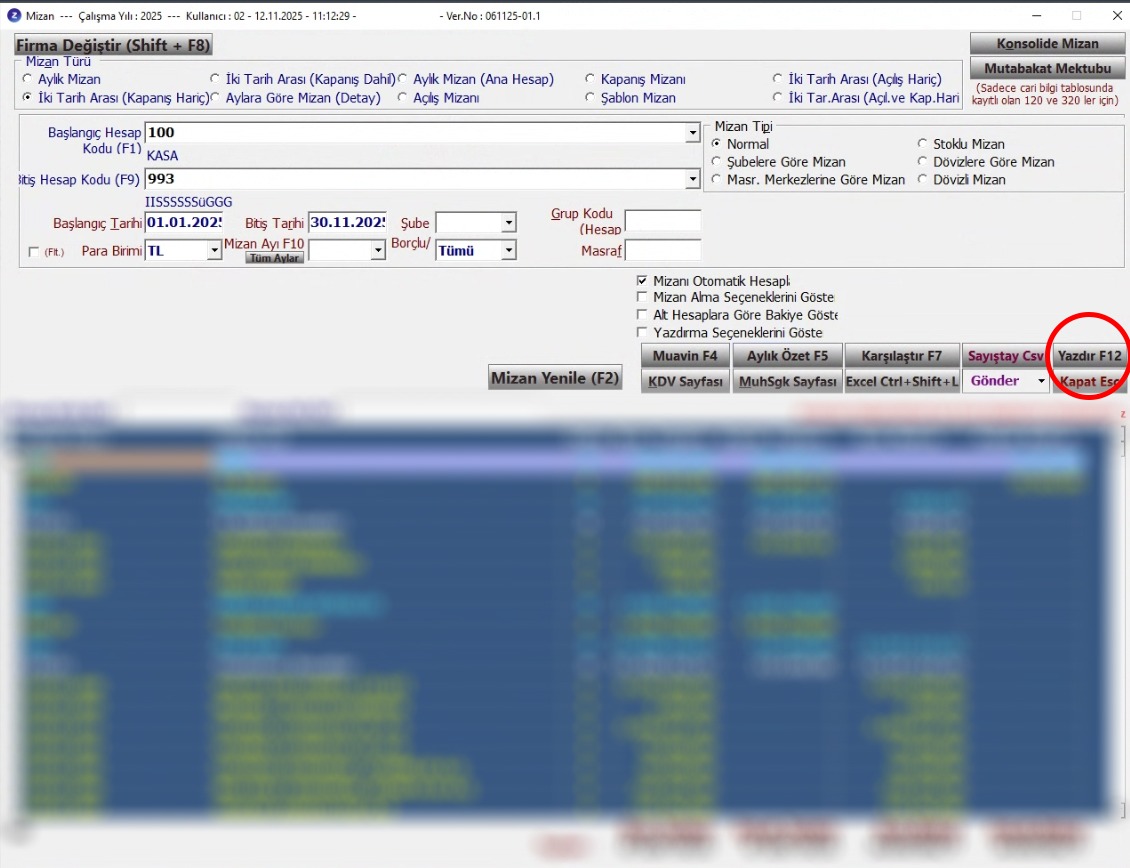1130x868 pixels.
Task: Click the Tüm Aylar small button
Action: (x=274, y=258)
